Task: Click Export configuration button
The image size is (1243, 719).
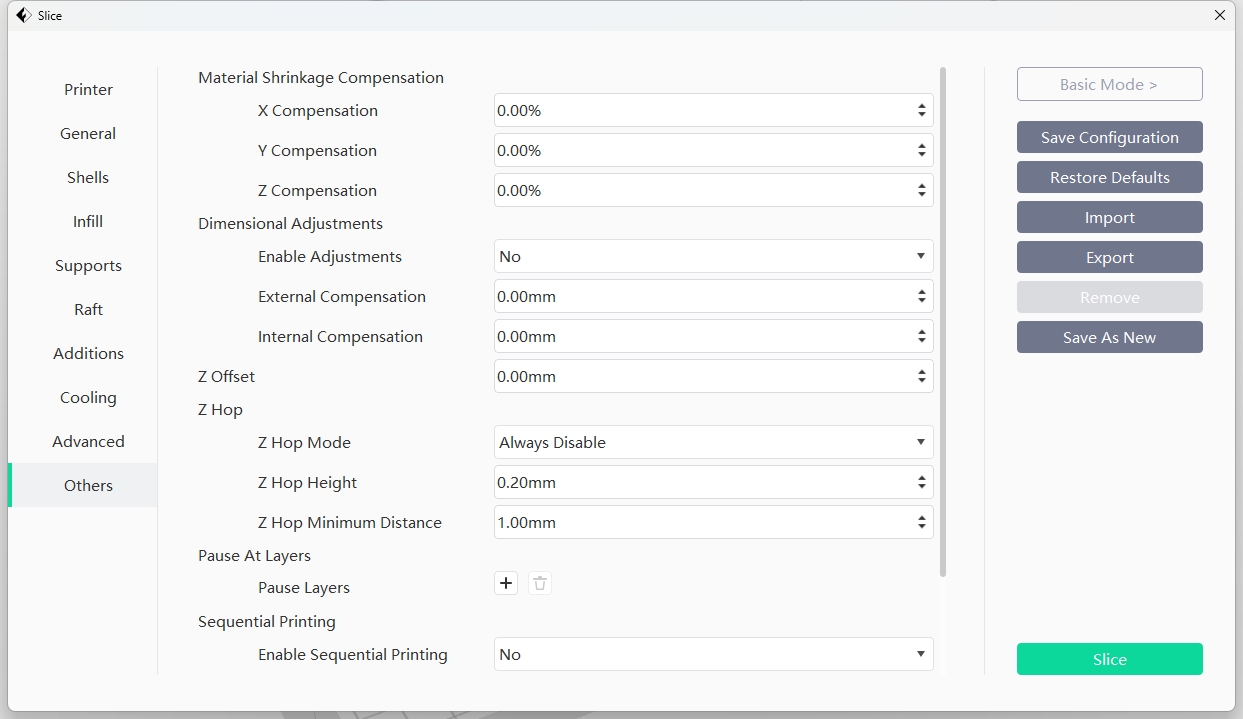Action: pyautogui.click(x=1109, y=258)
